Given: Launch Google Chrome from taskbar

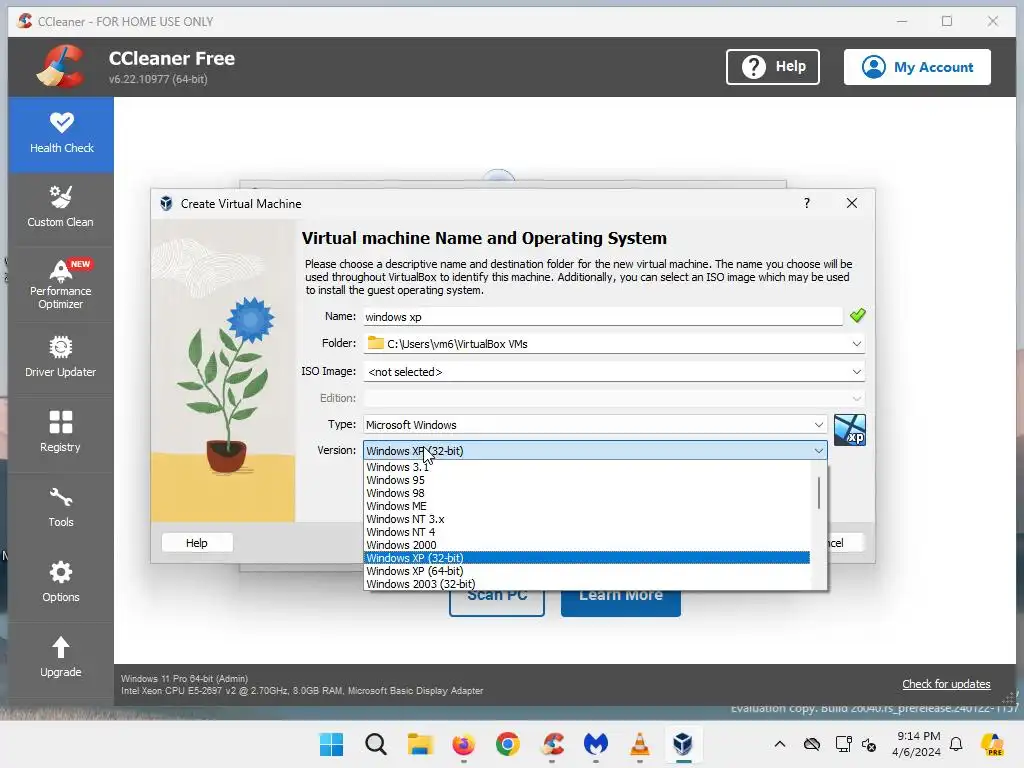Looking at the screenshot, I should click(507, 744).
